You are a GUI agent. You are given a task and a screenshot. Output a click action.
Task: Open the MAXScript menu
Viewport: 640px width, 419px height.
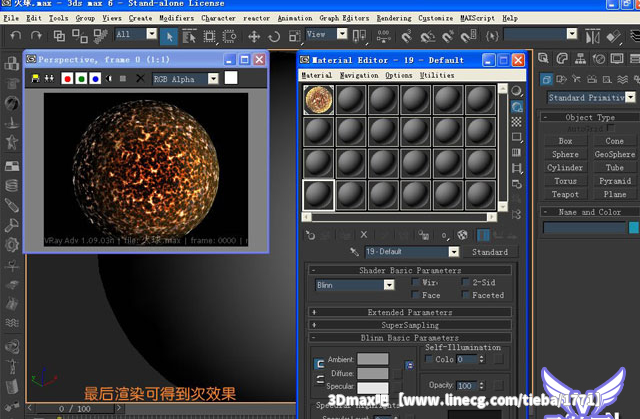point(477,18)
